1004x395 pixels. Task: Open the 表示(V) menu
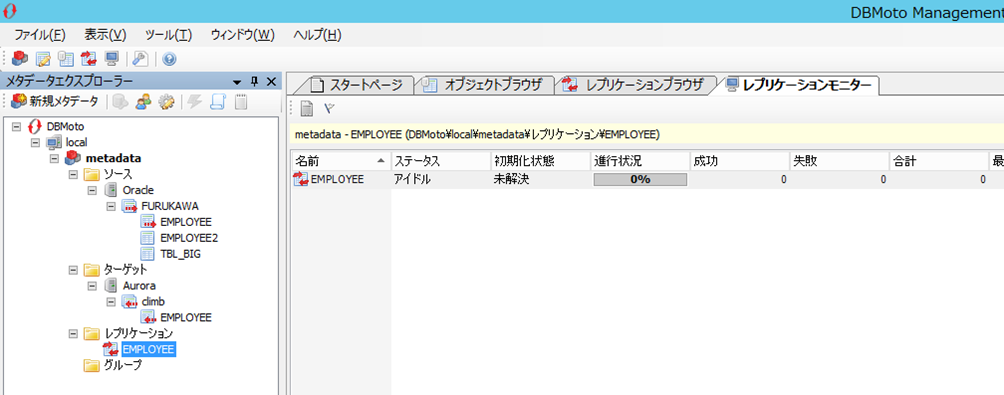[105, 35]
